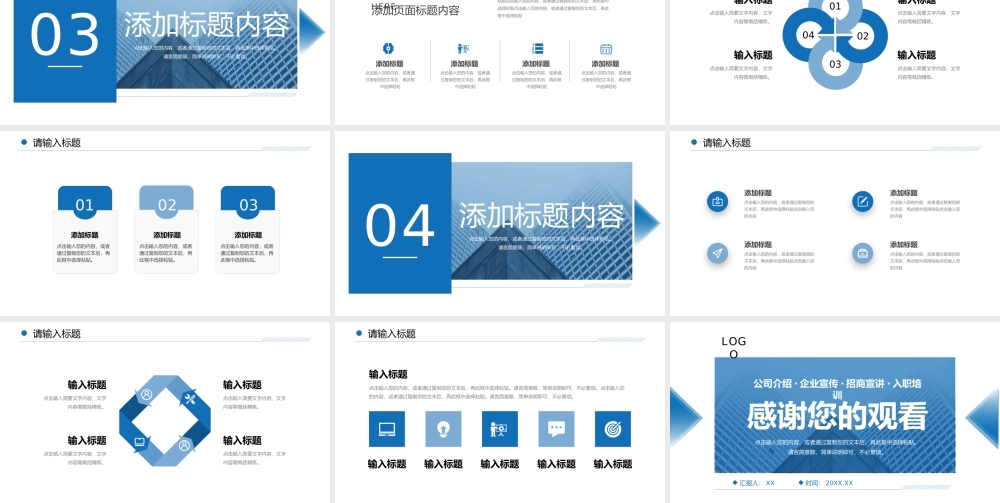Image resolution: width=1000 pixels, height=503 pixels.
Task: Select the '添加页面标题内容' heading
Action: (x=416, y=10)
